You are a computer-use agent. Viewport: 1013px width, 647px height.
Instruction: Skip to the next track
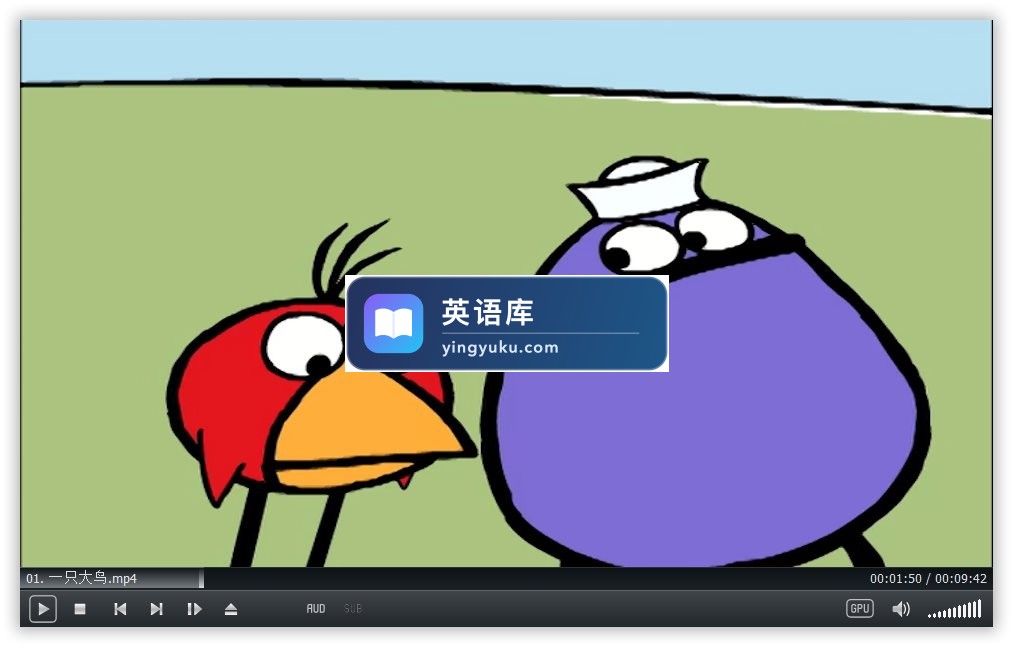click(x=156, y=609)
